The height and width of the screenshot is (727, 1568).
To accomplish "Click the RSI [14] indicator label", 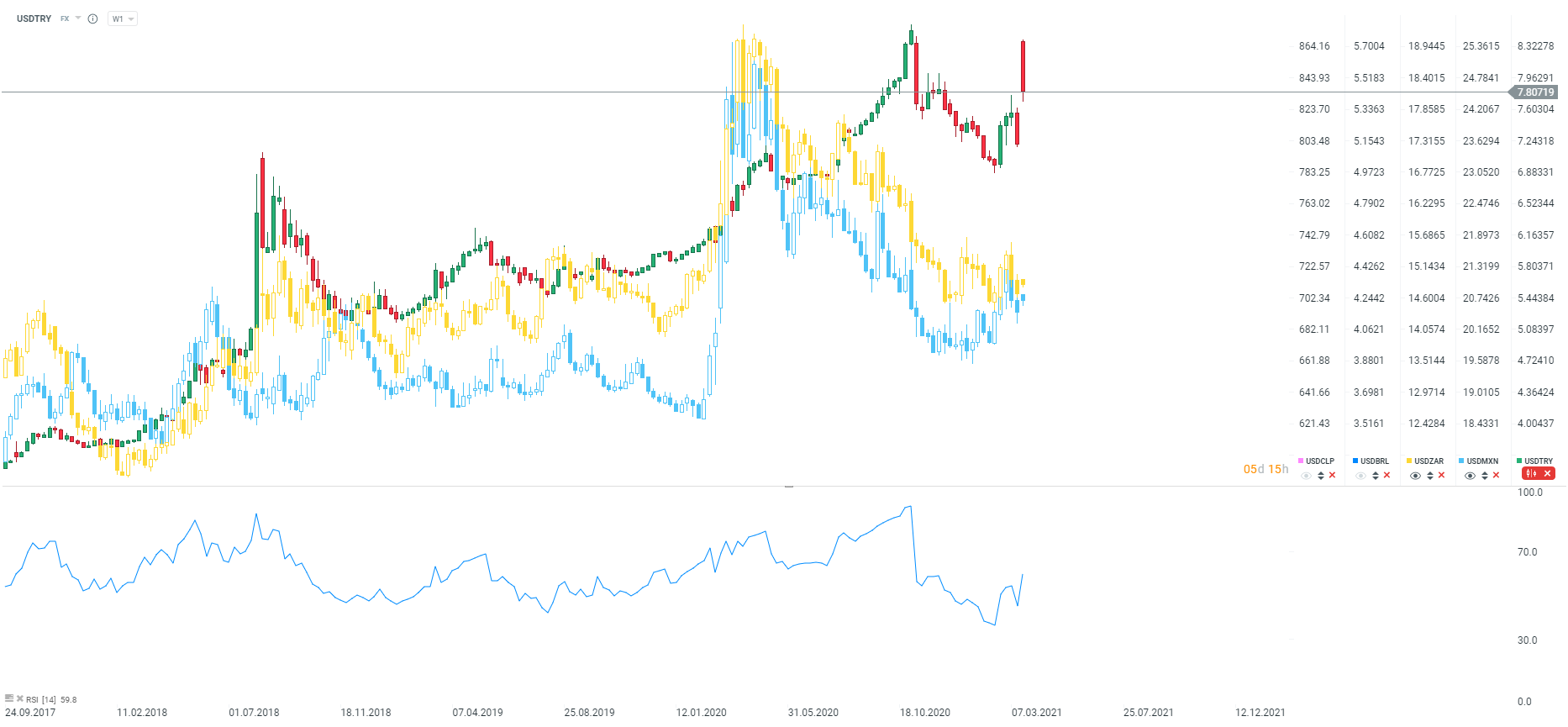I will coord(41,699).
